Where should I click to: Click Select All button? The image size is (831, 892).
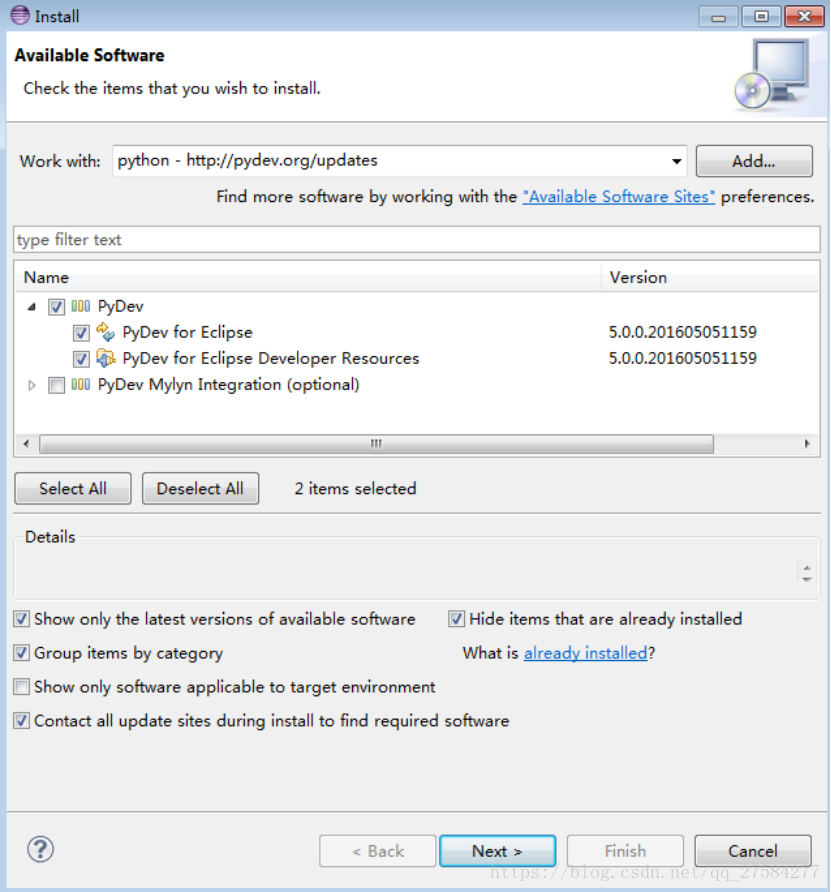point(73,488)
